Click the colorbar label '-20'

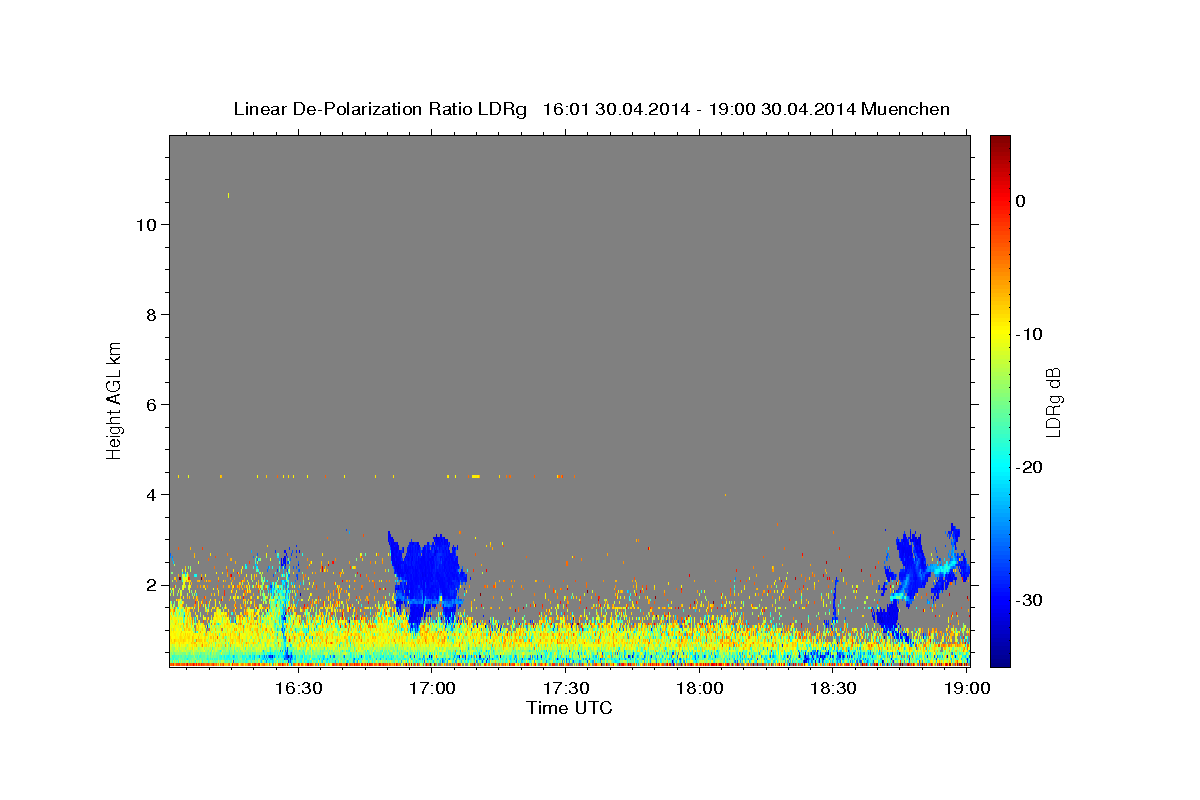click(1030, 467)
